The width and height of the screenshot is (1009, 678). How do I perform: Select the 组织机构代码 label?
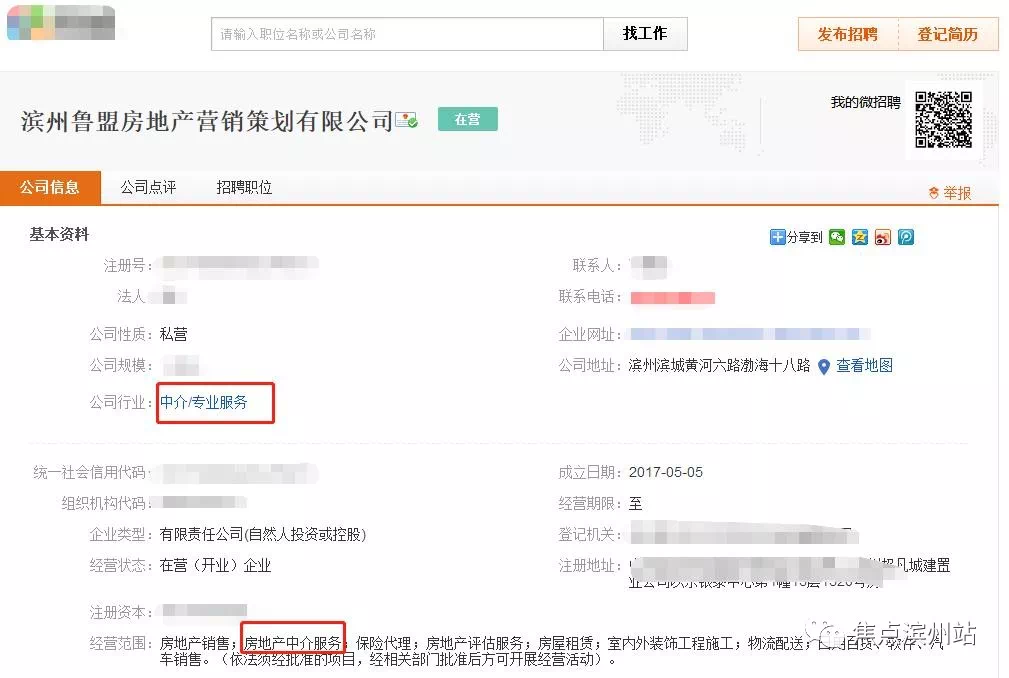[107, 504]
